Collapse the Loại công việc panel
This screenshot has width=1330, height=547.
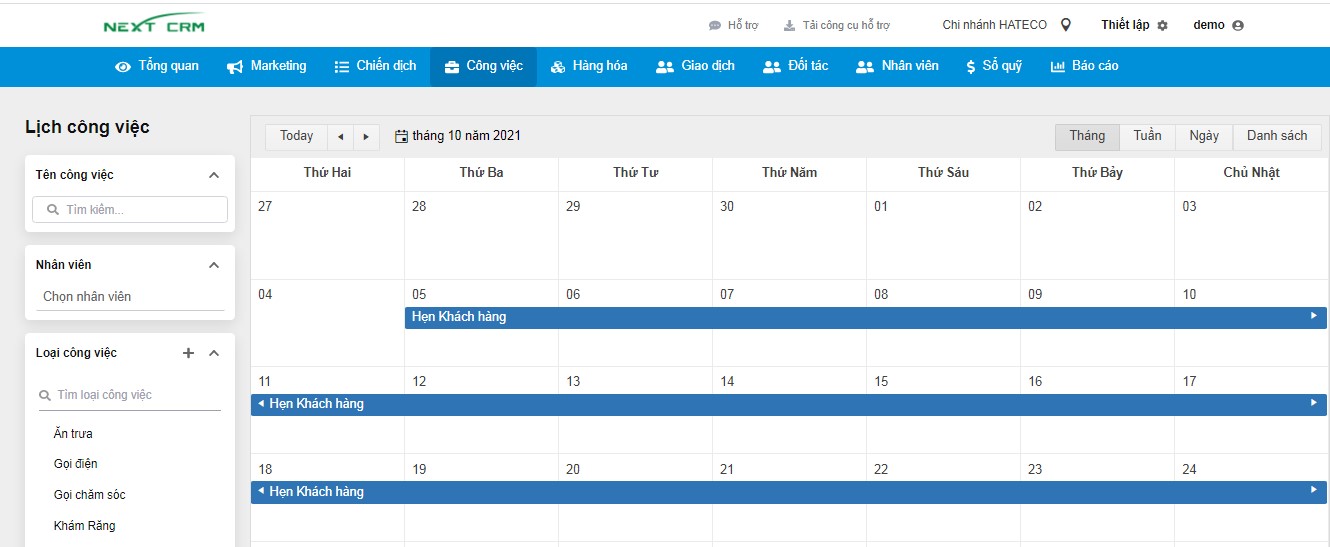[x=213, y=353]
